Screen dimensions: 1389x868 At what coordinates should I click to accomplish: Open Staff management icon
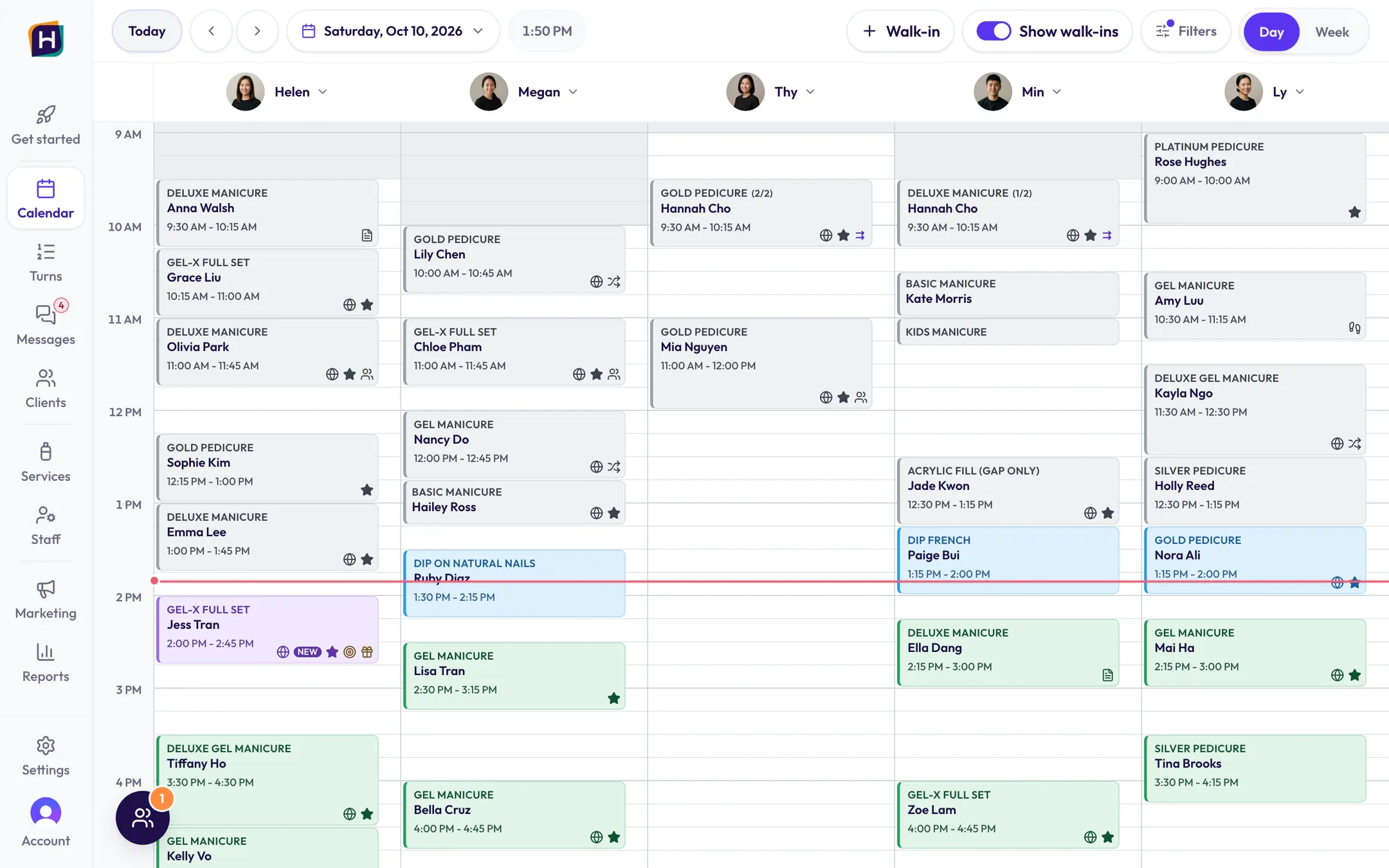click(x=46, y=515)
